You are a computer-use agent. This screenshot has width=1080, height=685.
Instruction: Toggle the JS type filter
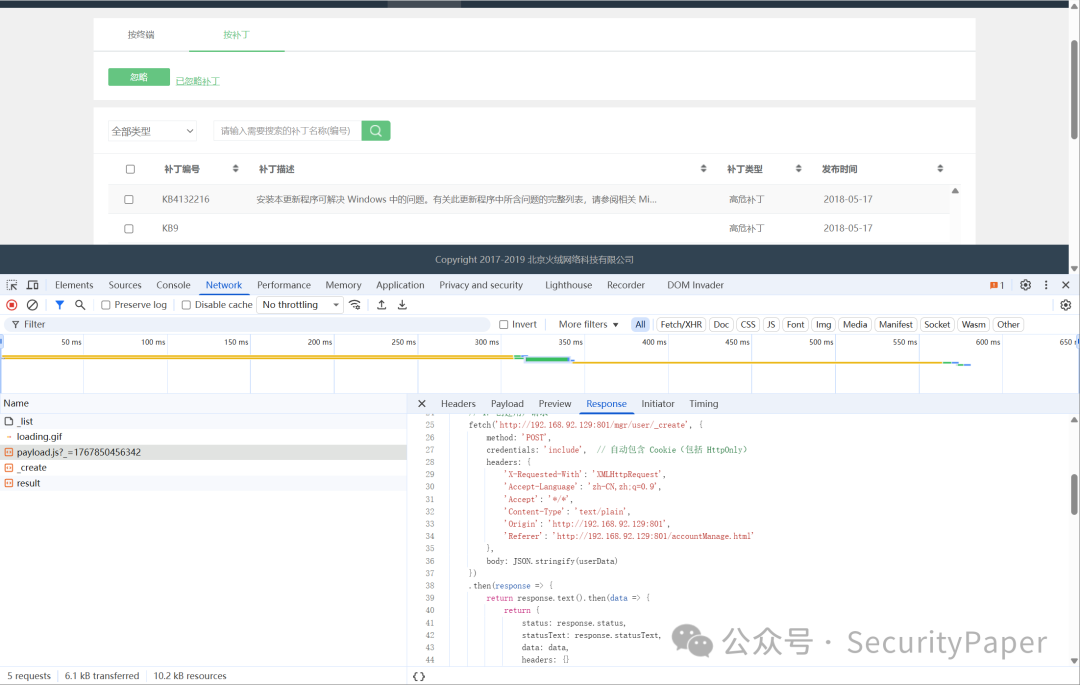[x=771, y=324]
